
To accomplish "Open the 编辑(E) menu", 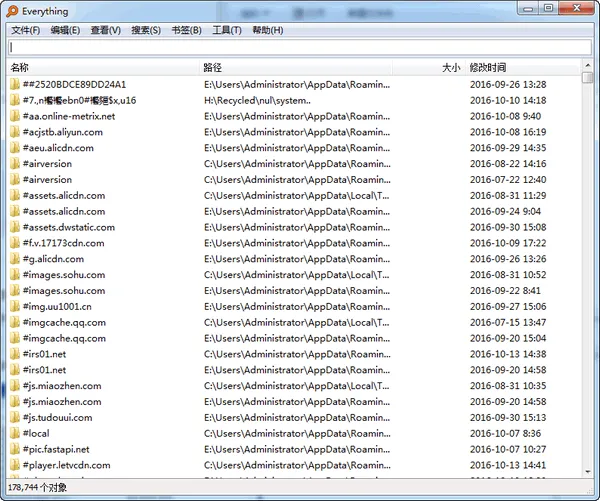I will click(x=65, y=30).
